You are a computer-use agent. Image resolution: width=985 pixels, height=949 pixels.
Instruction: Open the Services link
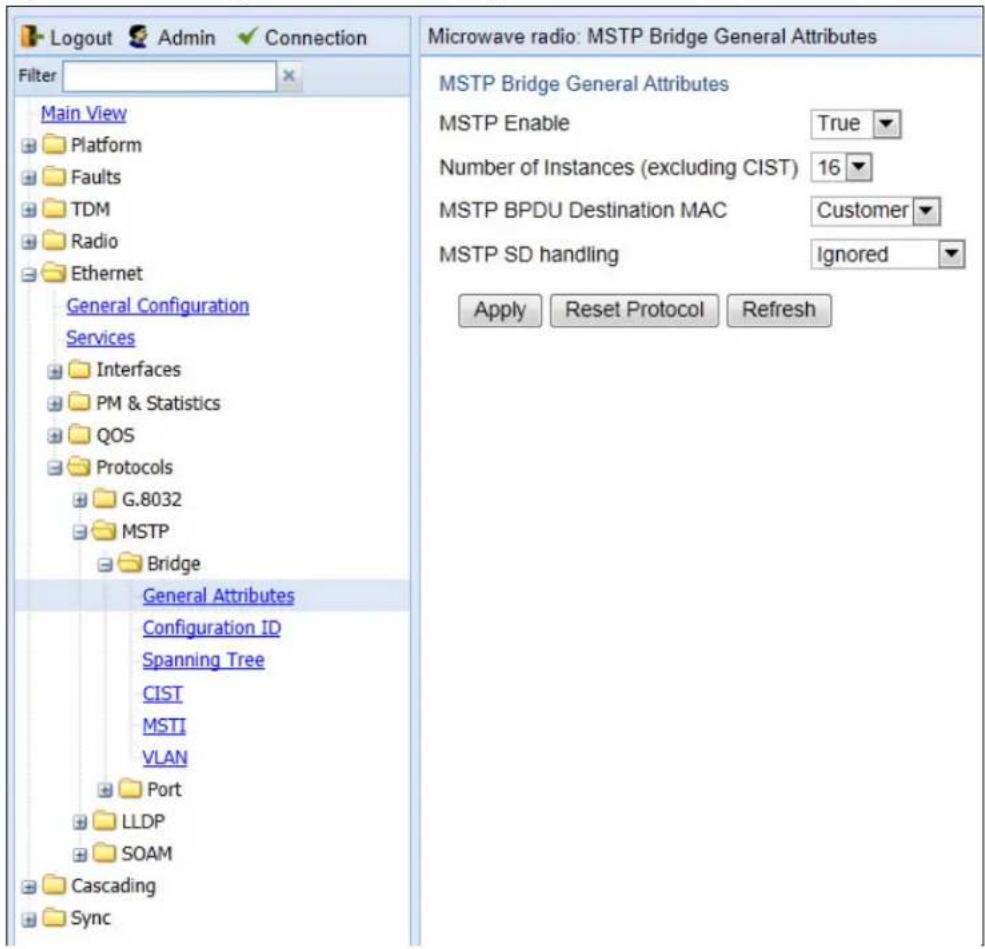[101, 338]
